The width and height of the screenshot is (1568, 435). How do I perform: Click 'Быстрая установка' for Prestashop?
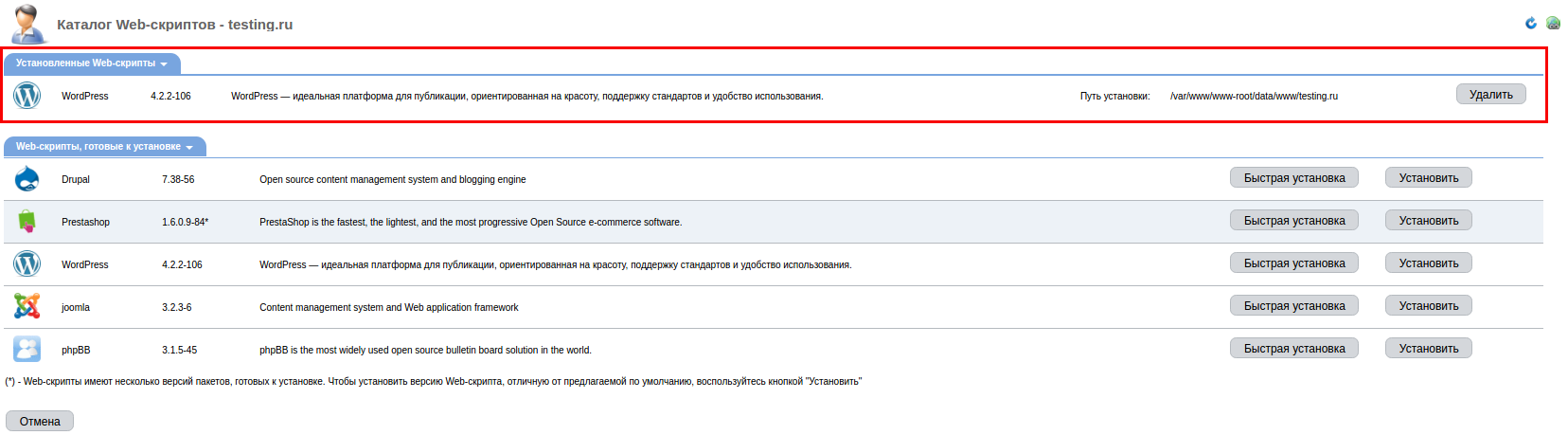[x=1294, y=220]
